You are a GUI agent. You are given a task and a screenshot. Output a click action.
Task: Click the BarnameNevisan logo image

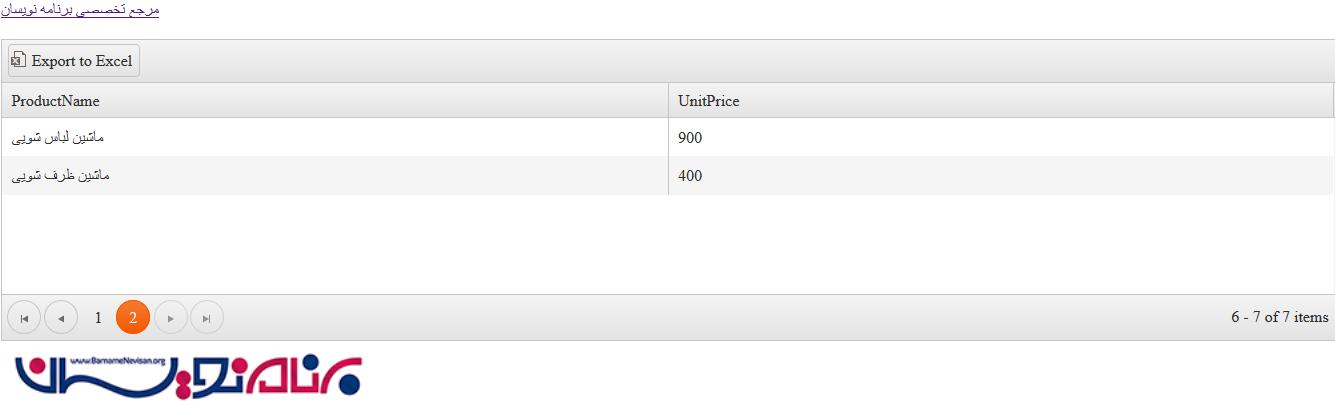188,375
